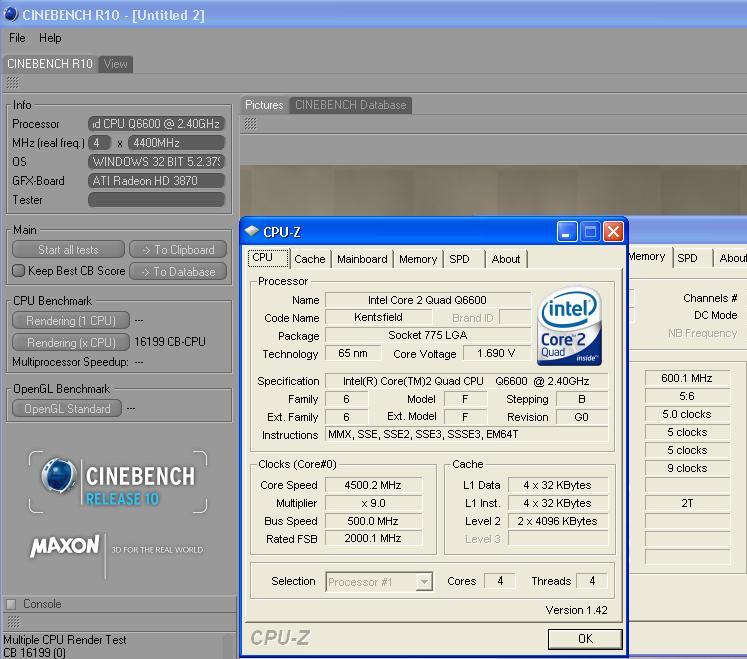Click the grip handle below Console checkbox
747x659 pixels.
pos(13,621)
